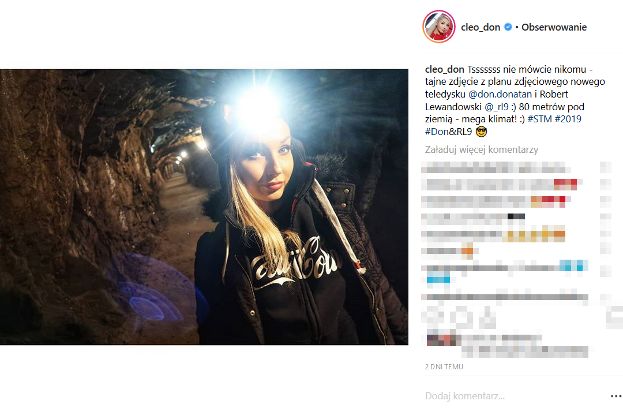Click the cleo_don username in header
Screen dimensions: 623x412
tap(480, 27)
